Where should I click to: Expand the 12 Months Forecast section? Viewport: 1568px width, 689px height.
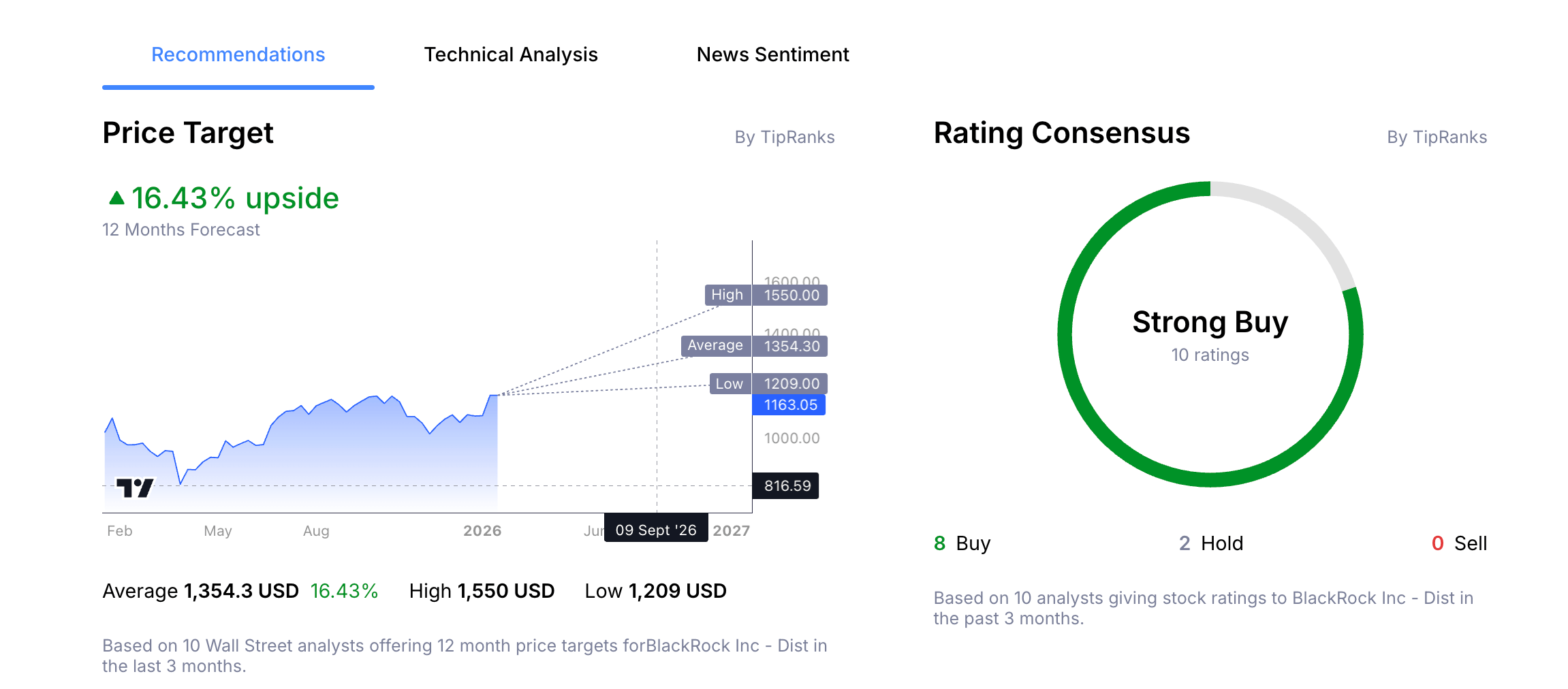pos(181,229)
